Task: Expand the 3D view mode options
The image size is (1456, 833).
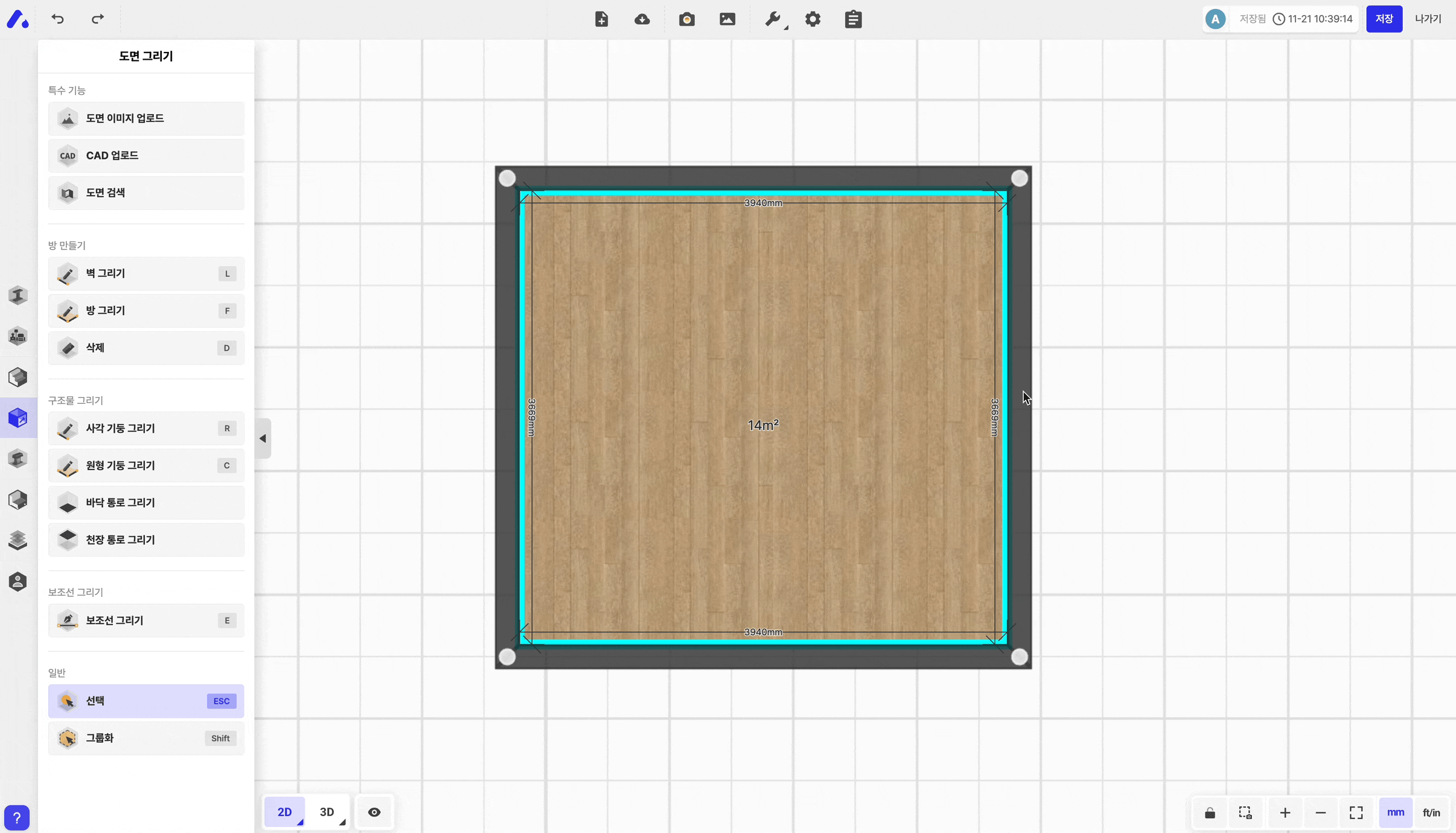Action: click(342, 822)
